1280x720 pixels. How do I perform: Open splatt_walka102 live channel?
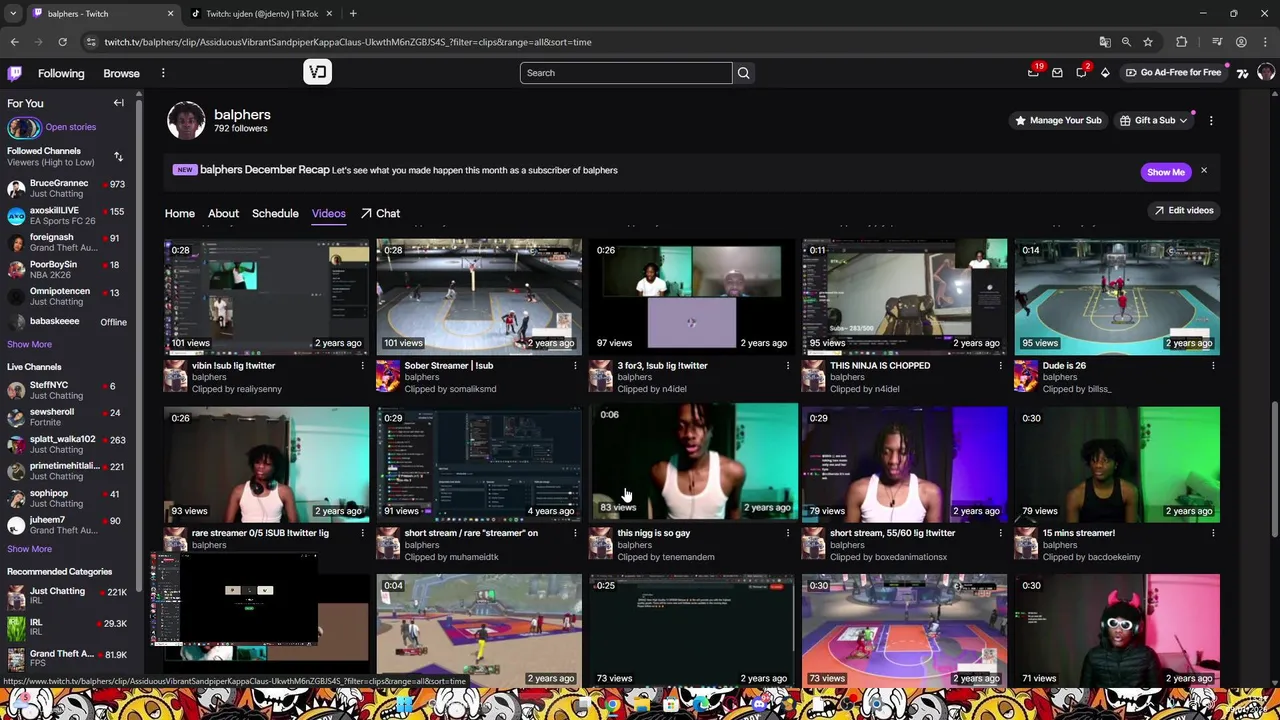click(x=66, y=444)
